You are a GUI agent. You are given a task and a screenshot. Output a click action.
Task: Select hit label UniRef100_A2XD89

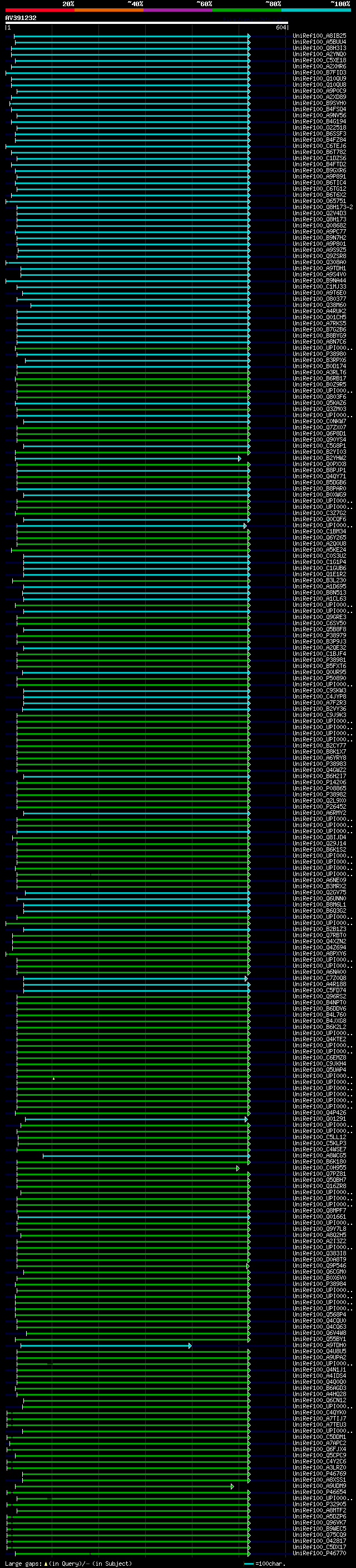[319, 97]
